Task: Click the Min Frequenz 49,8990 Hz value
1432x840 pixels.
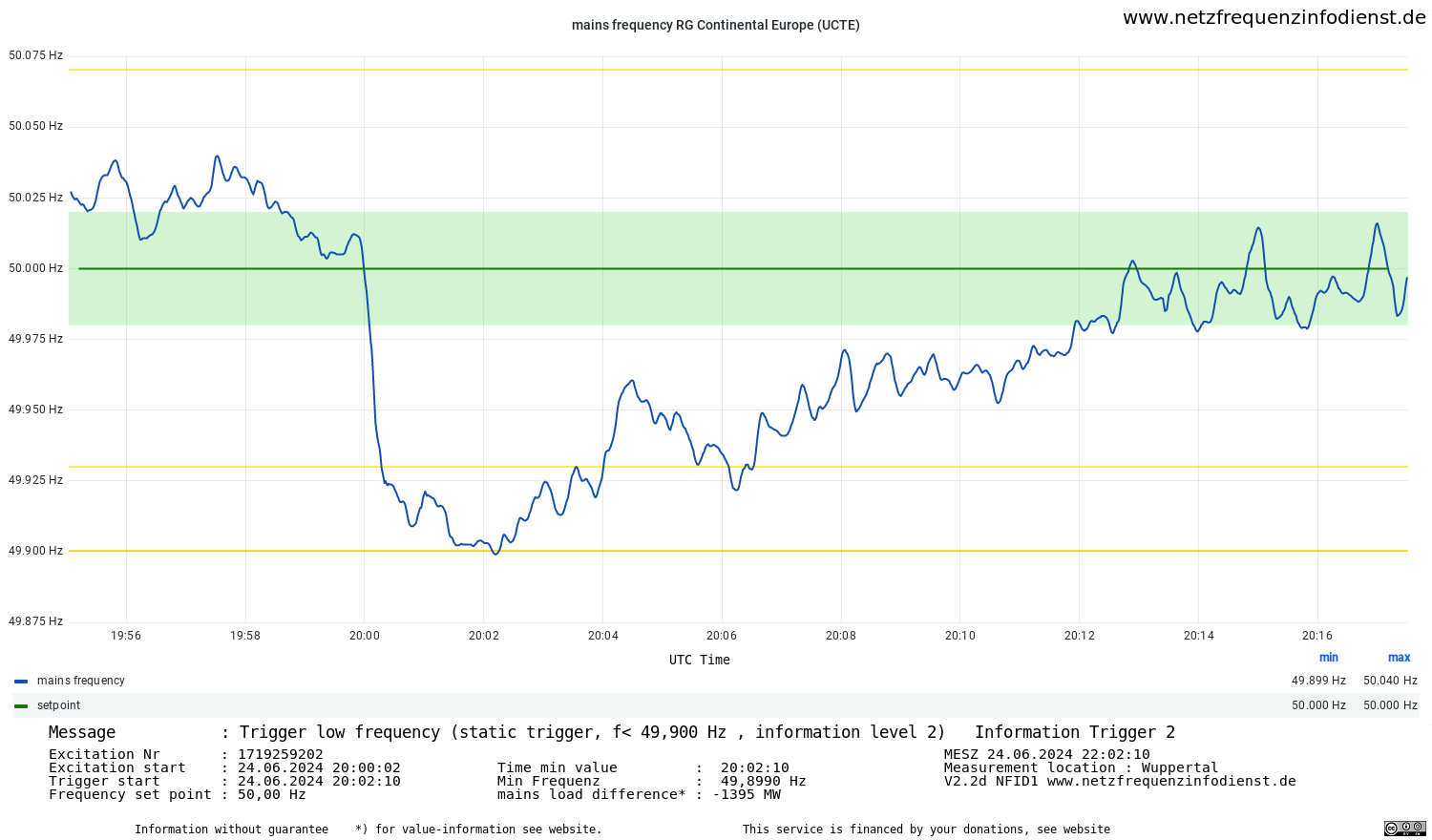Action: pyautogui.click(x=764, y=781)
